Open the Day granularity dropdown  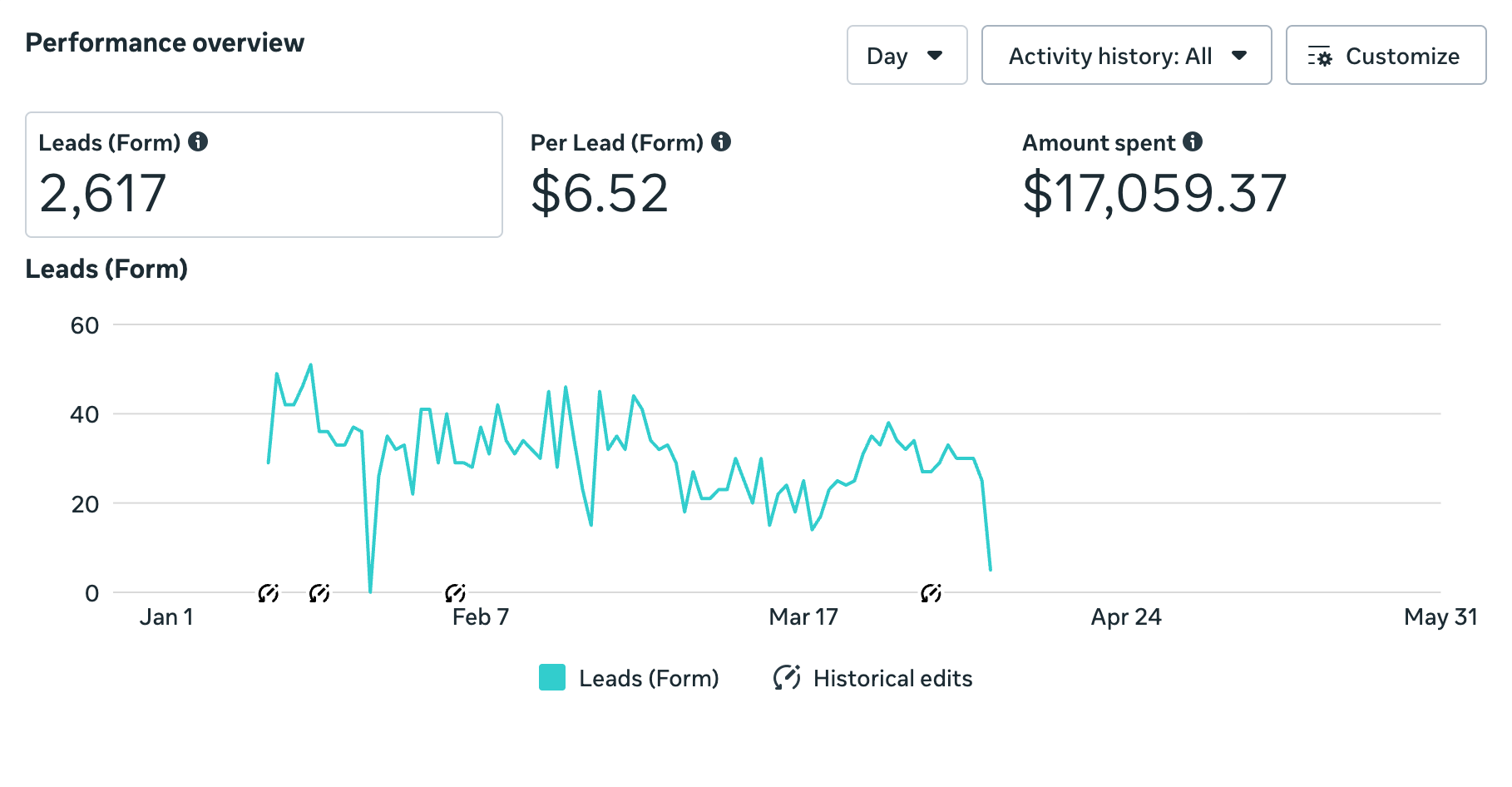[907, 55]
